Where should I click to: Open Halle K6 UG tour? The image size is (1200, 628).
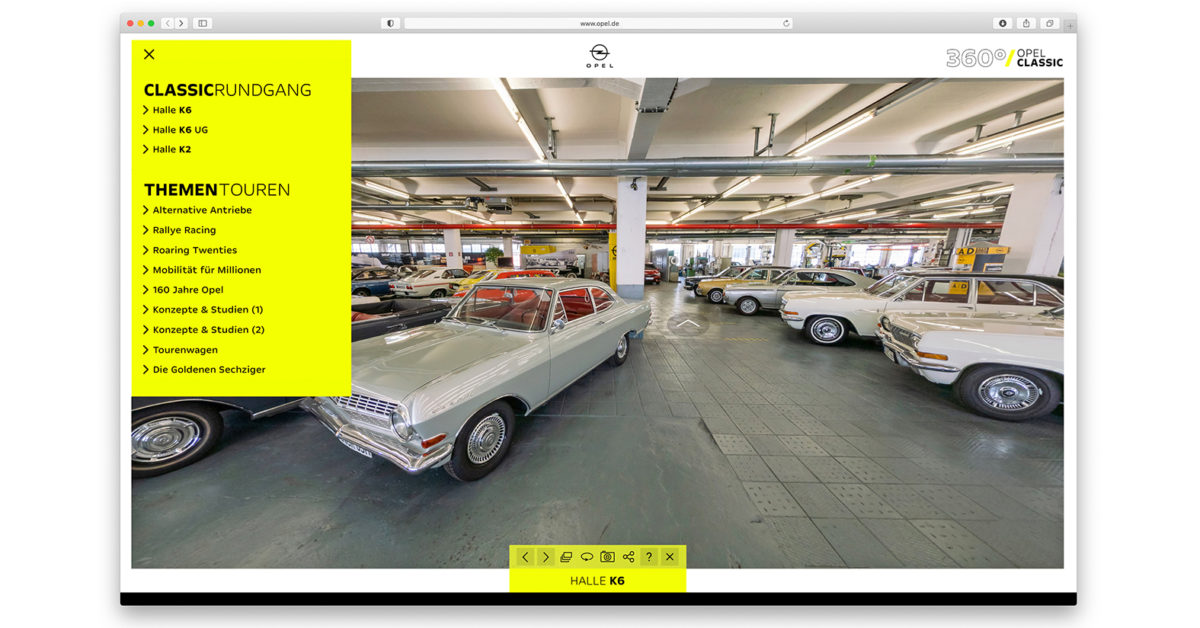pyautogui.click(x=176, y=130)
